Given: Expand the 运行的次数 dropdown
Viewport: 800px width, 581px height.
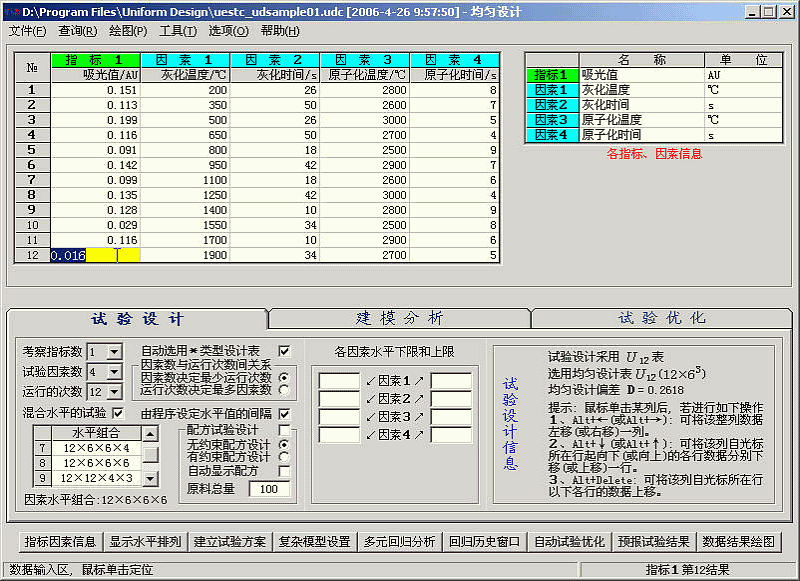Looking at the screenshot, I should tap(113, 392).
